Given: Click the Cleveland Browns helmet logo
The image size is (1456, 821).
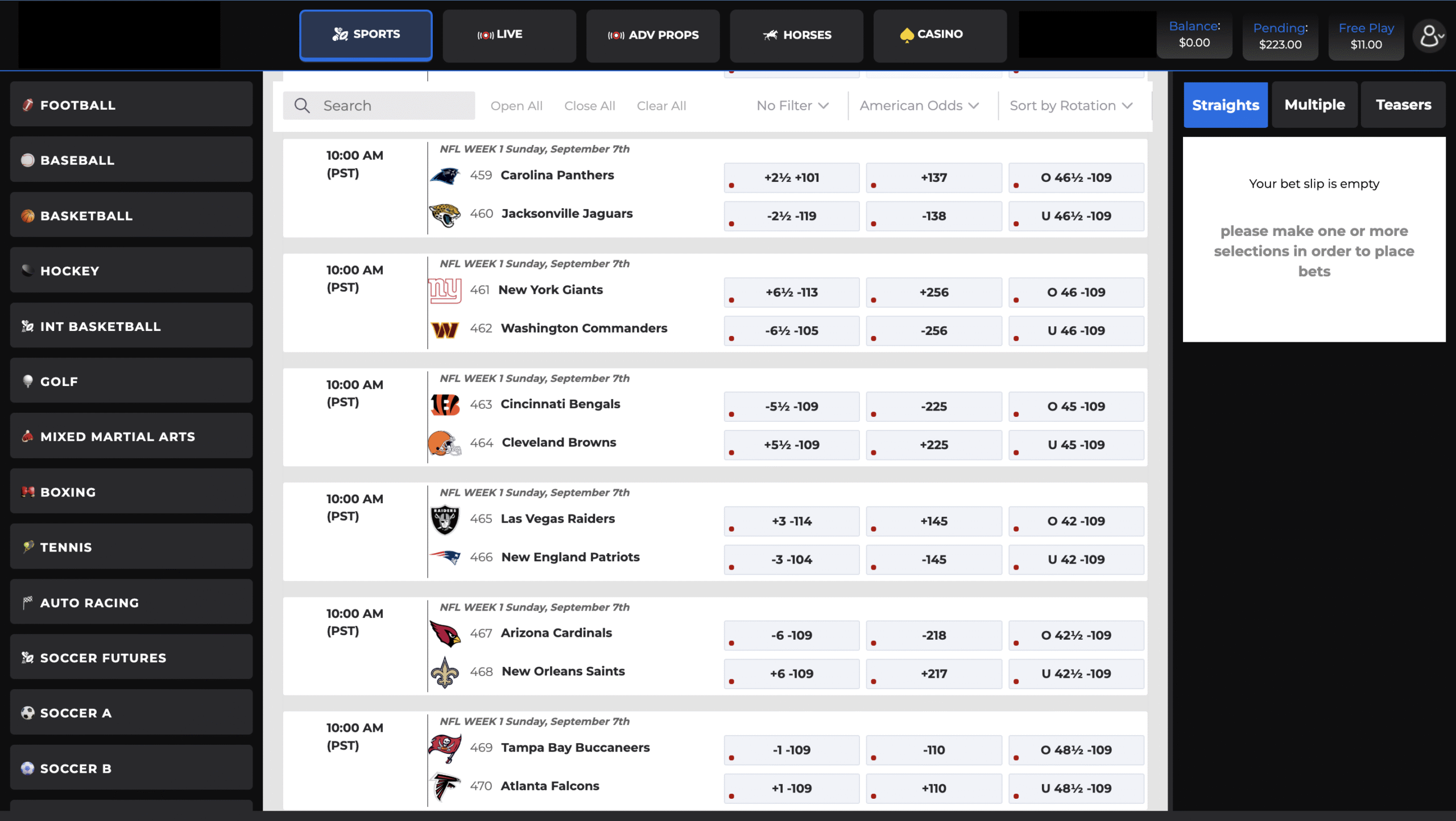Looking at the screenshot, I should point(445,443).
